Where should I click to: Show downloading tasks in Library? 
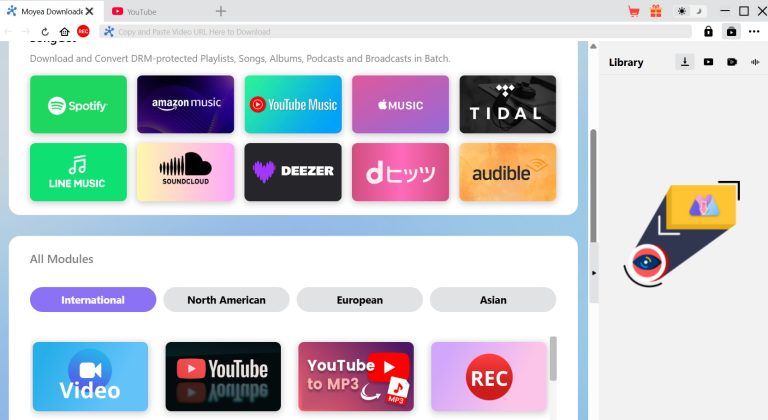[x=685, y=62]
